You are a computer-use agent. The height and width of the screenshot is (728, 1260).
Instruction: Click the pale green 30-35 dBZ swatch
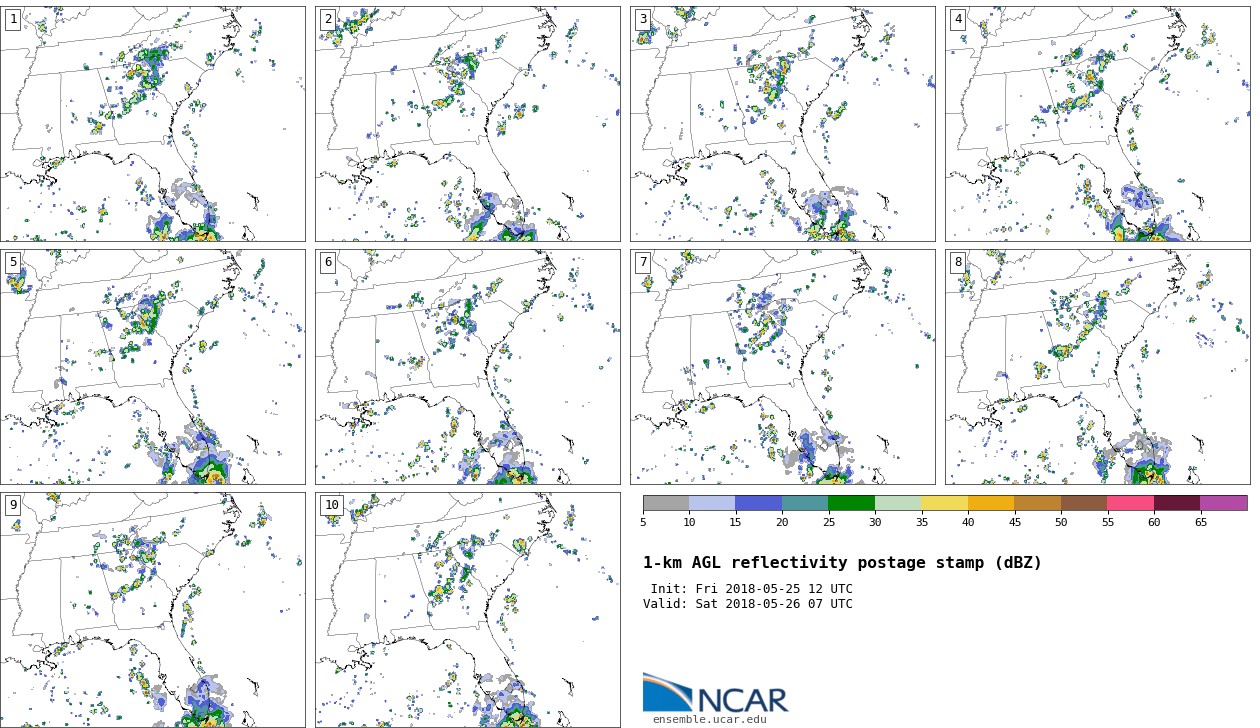pyautogui.click(x=898, y=503)
